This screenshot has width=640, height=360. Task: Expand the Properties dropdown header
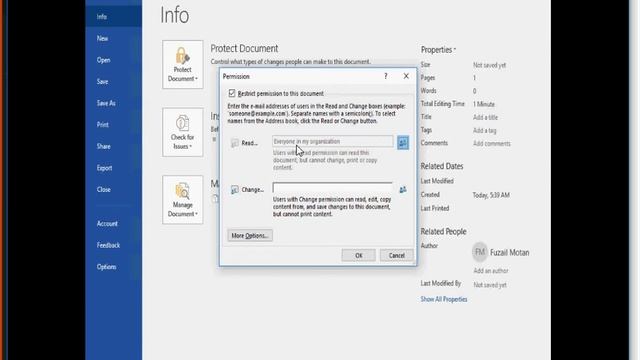[438, 50]
